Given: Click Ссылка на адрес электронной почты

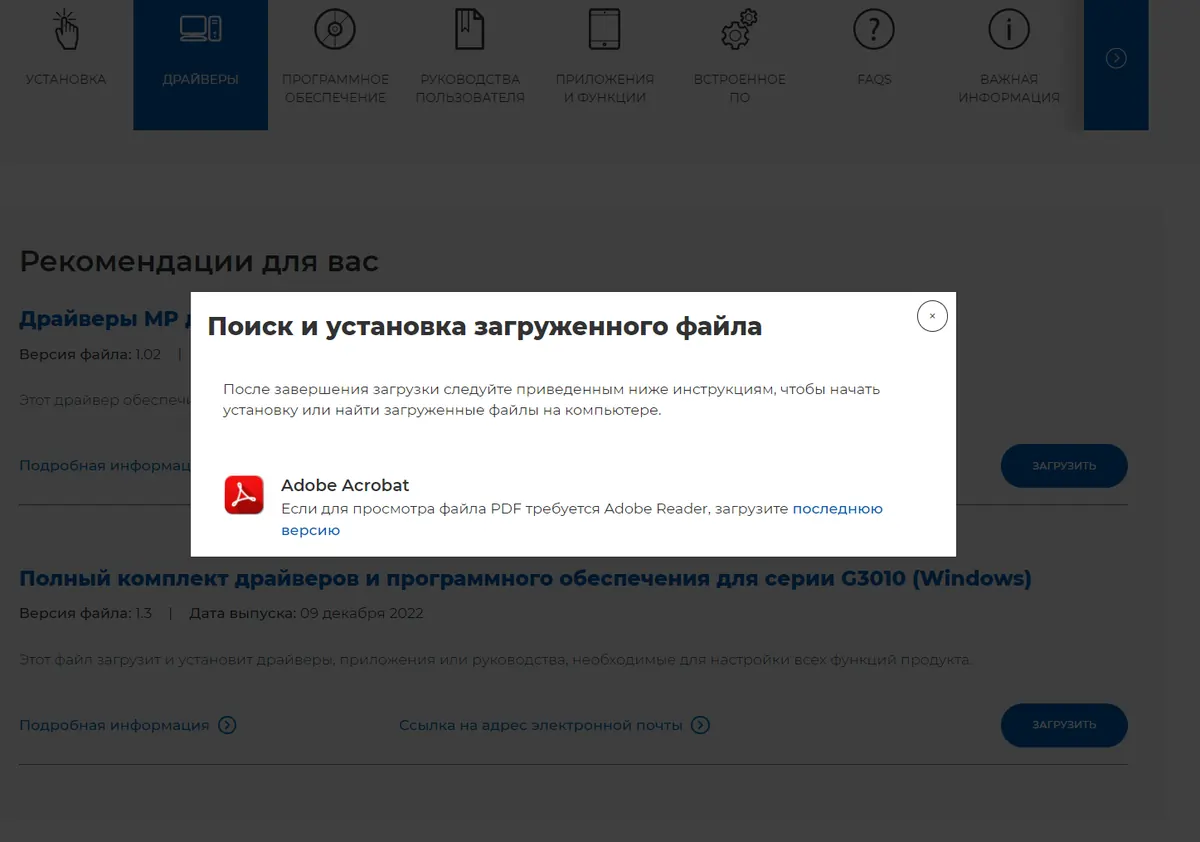Looking at the screenshot, I should (541, 725).
